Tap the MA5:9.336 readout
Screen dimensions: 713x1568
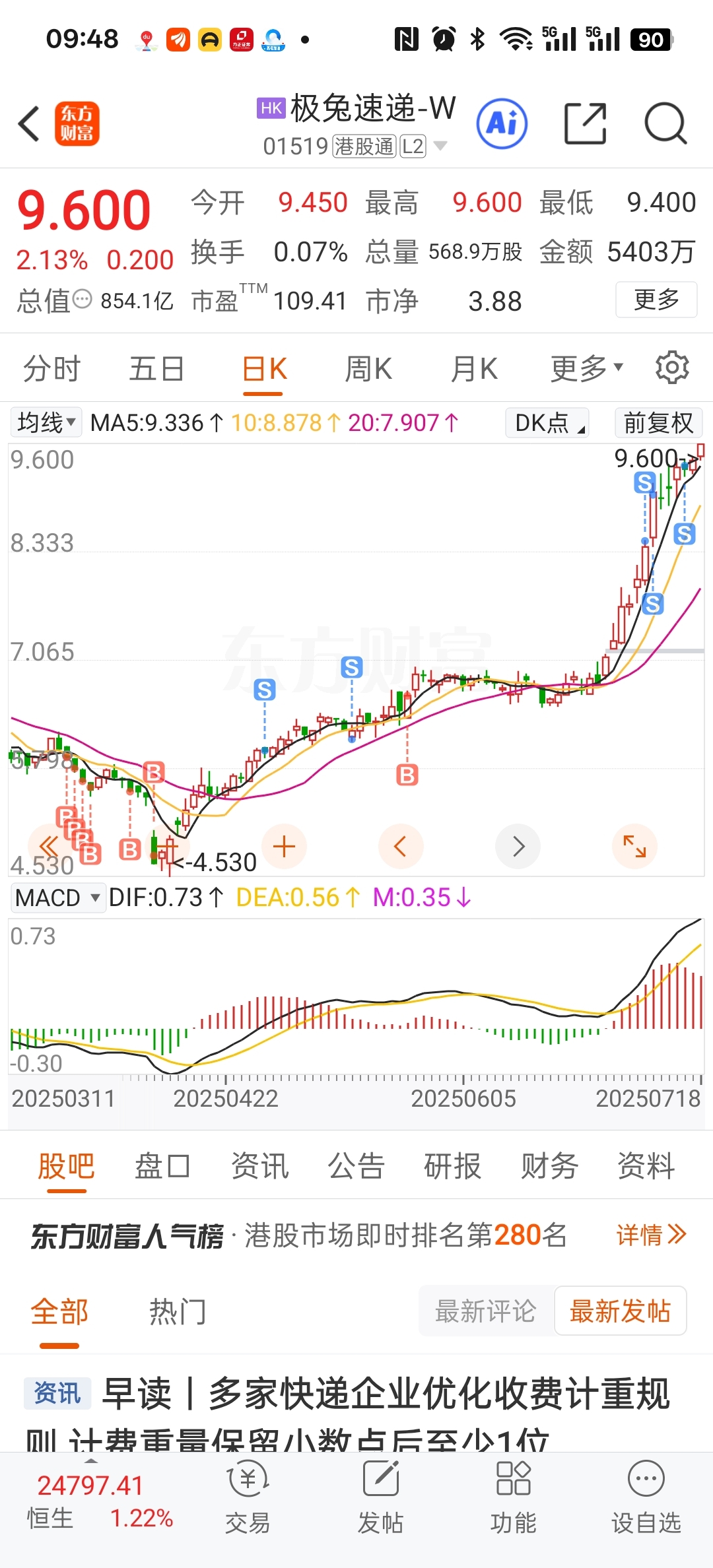pyautogui.click(x=157, y=422)
